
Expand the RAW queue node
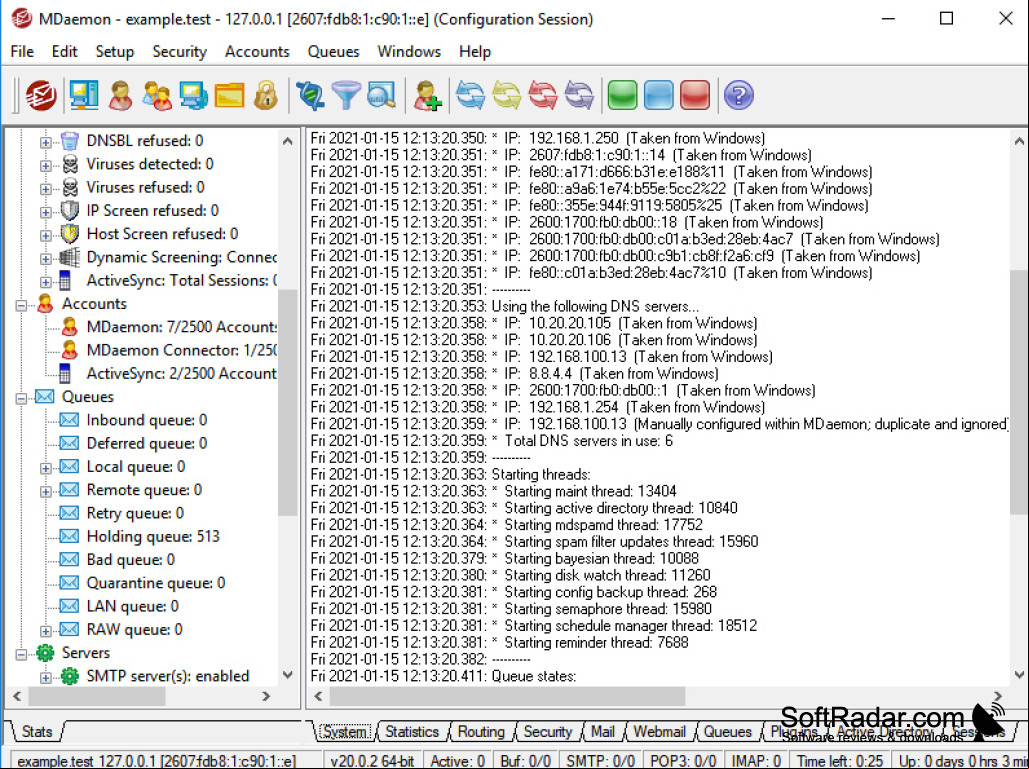tap(45, 631)
